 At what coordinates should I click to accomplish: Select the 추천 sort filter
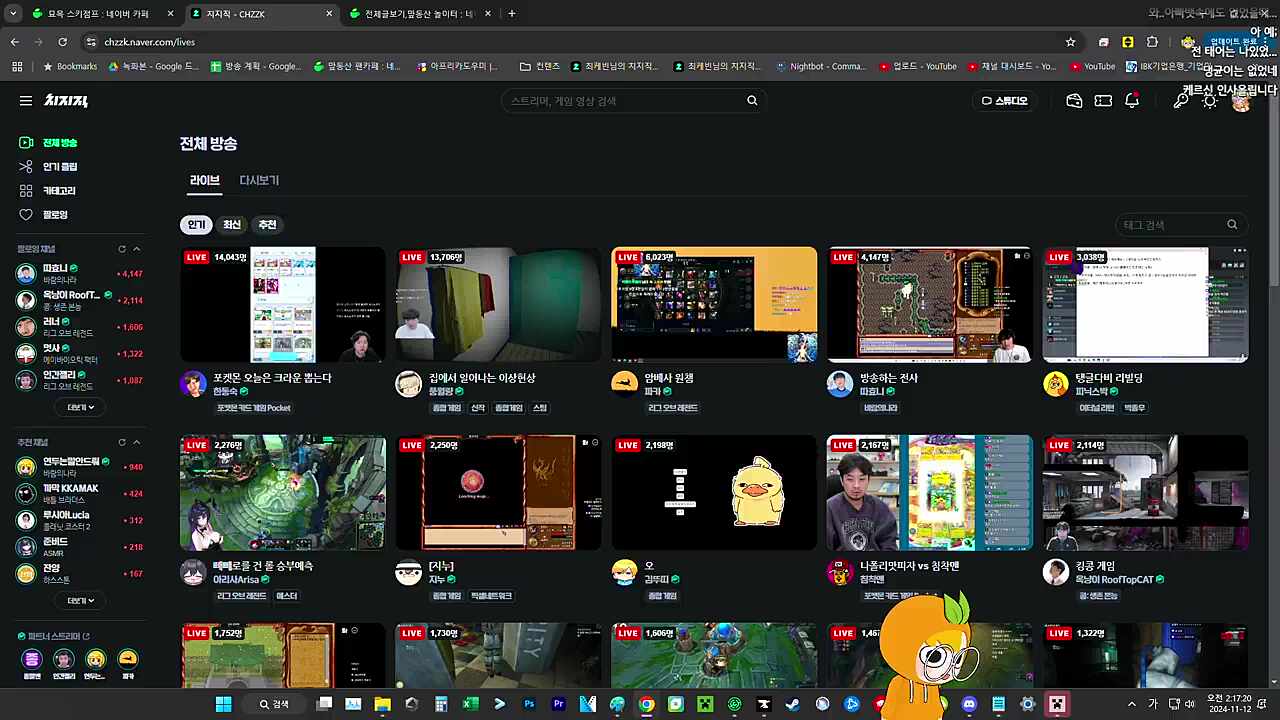coord(267,225)
